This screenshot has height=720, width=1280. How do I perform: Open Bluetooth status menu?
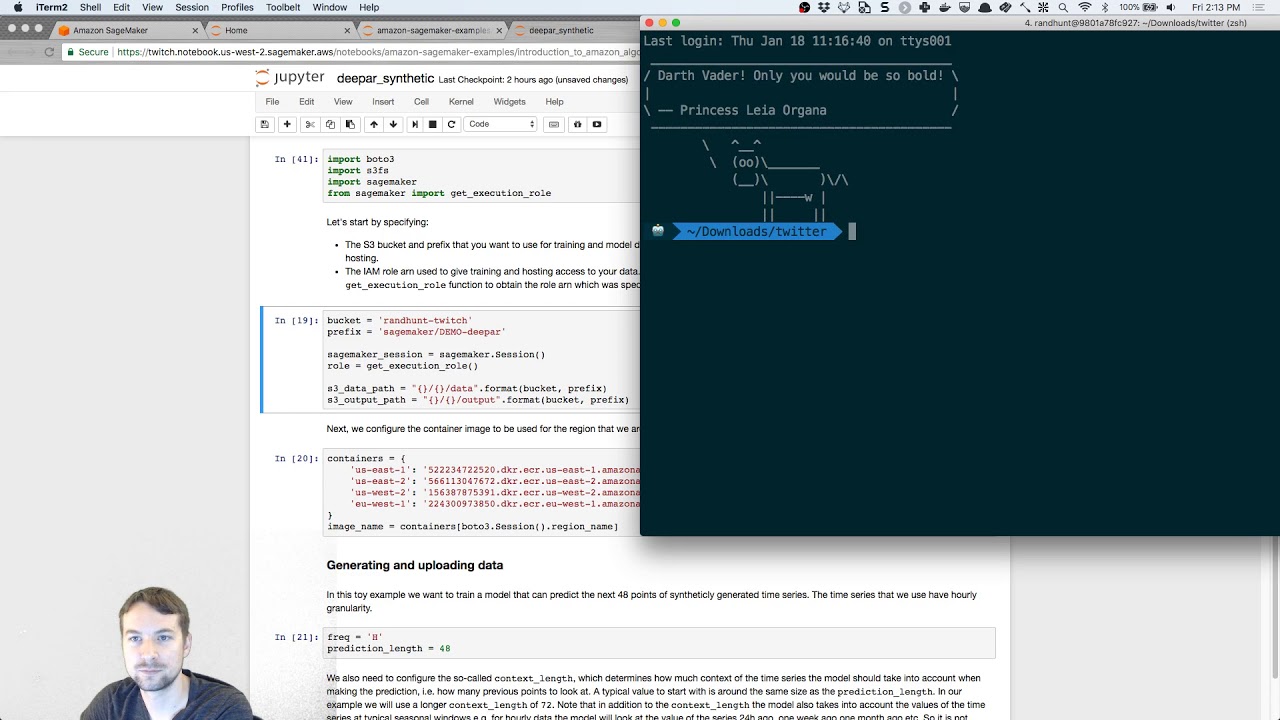pos(1105,7)
